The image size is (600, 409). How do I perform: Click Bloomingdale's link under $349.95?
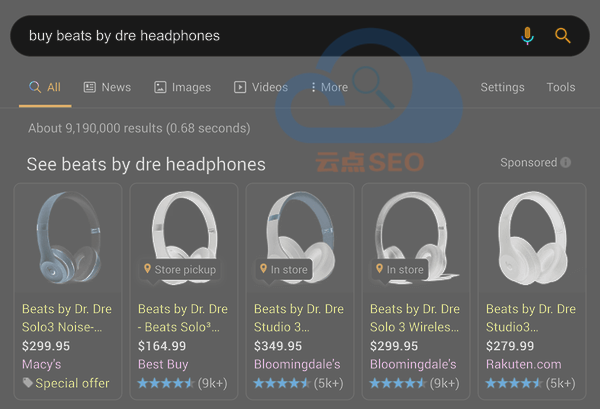pos(297,364)
